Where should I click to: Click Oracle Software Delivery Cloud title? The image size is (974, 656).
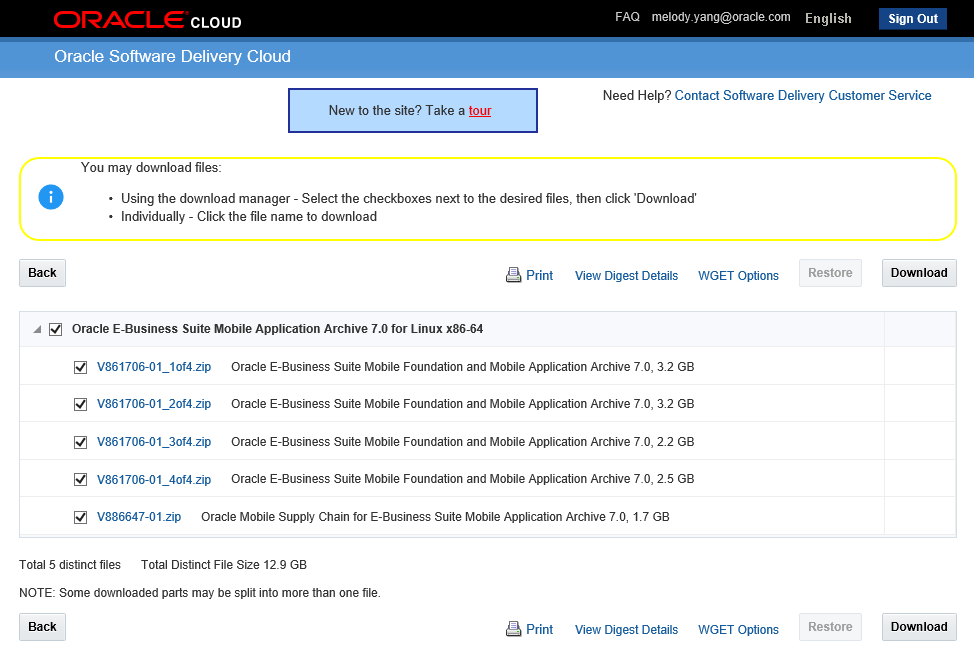point(172,57)
